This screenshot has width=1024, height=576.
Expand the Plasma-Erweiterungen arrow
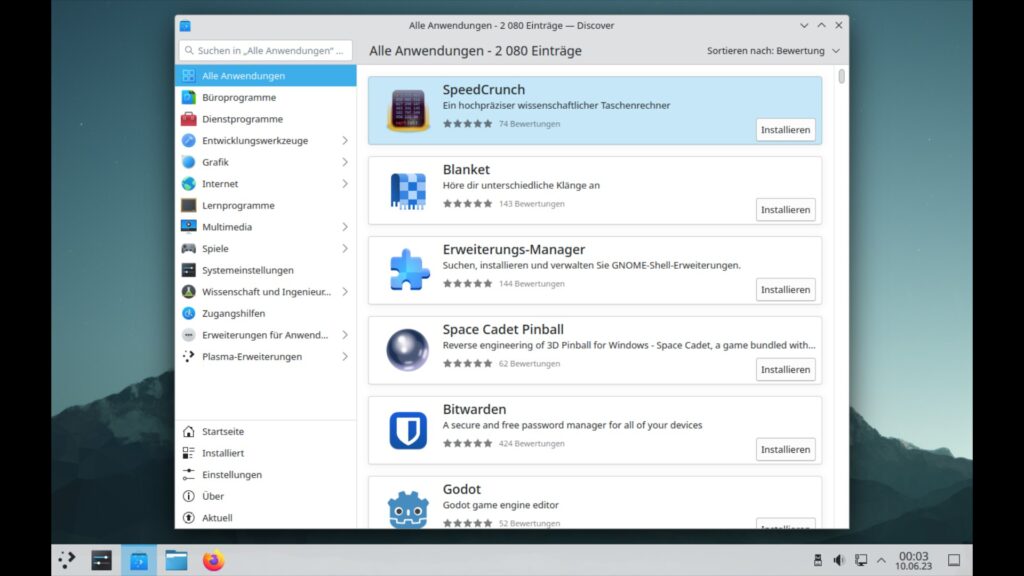click(345, 357)
